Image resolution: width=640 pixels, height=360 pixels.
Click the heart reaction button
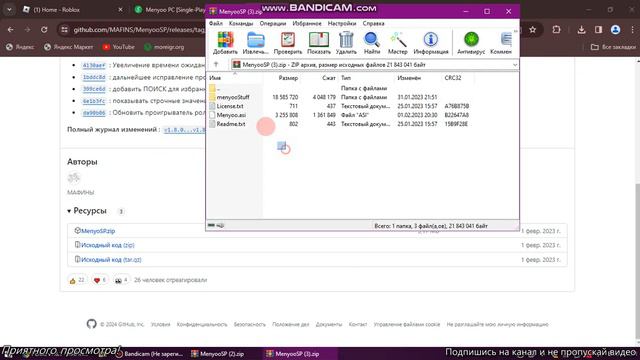click(100, 280)
